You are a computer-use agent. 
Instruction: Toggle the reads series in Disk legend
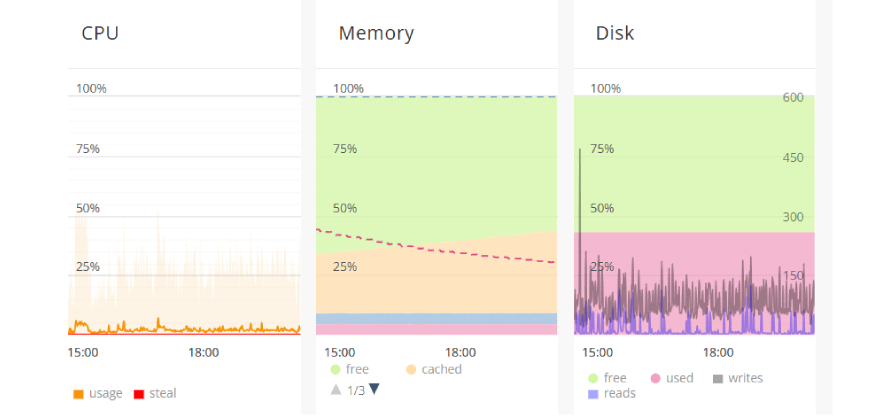pyautogui.click(x=593, y=394)
